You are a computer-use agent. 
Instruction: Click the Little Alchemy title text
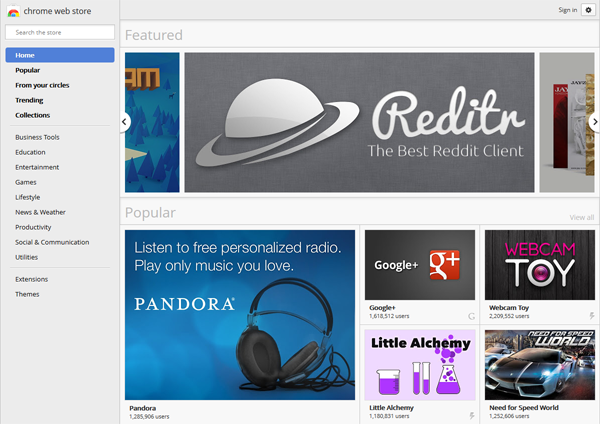391,408
